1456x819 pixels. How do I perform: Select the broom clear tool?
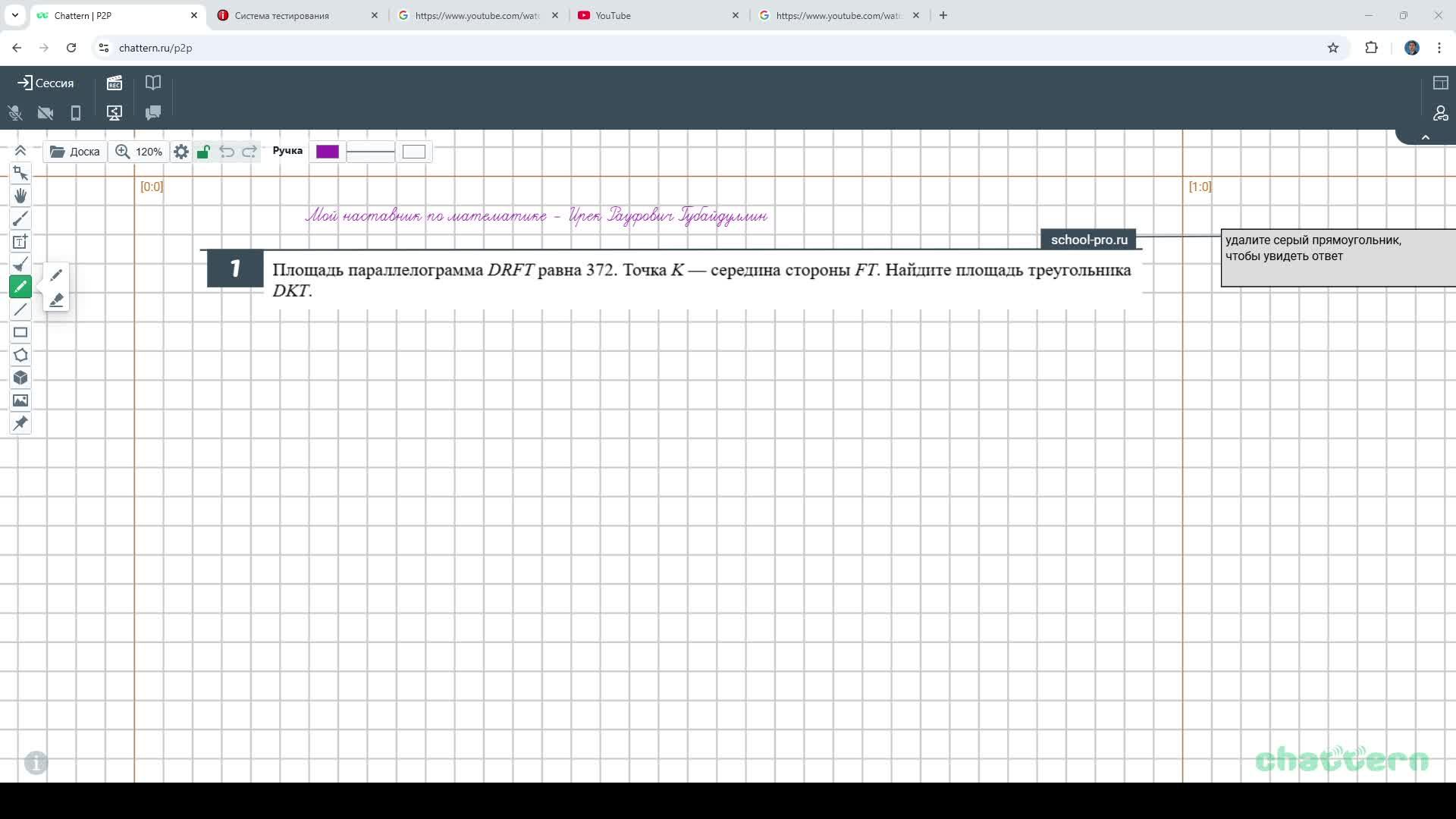[20, 264]
